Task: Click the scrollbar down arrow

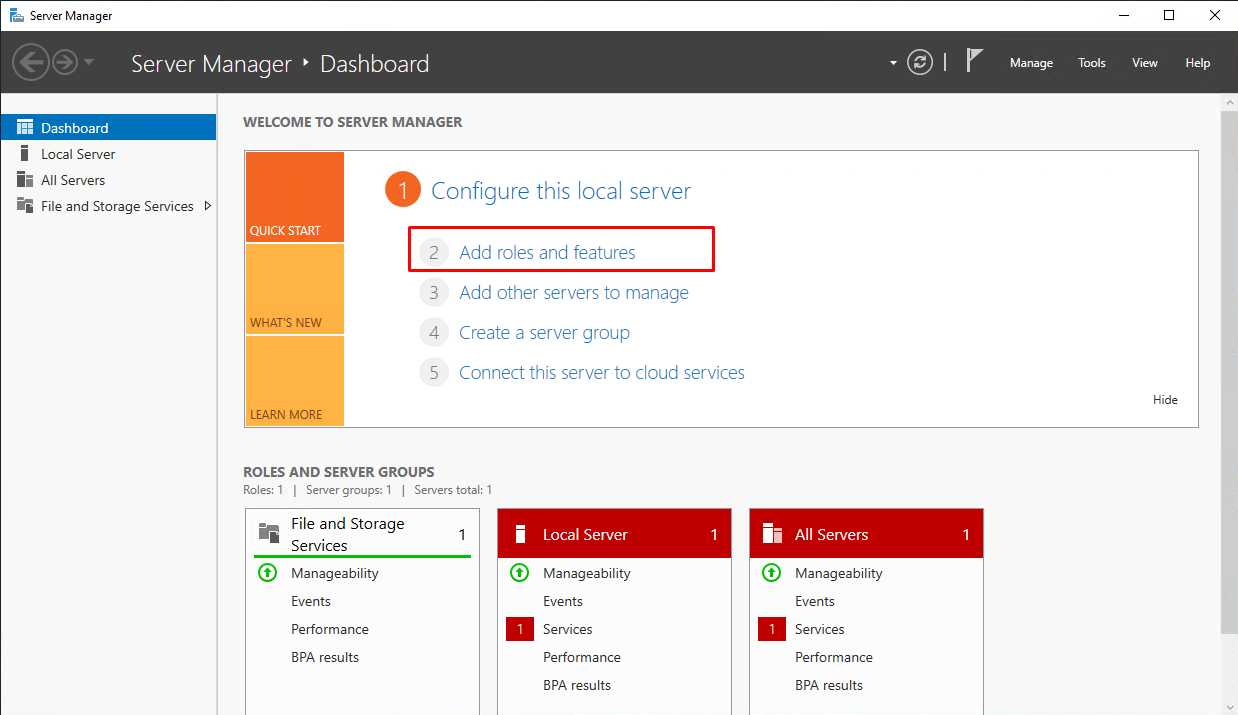Action: tap(1229, 707)
